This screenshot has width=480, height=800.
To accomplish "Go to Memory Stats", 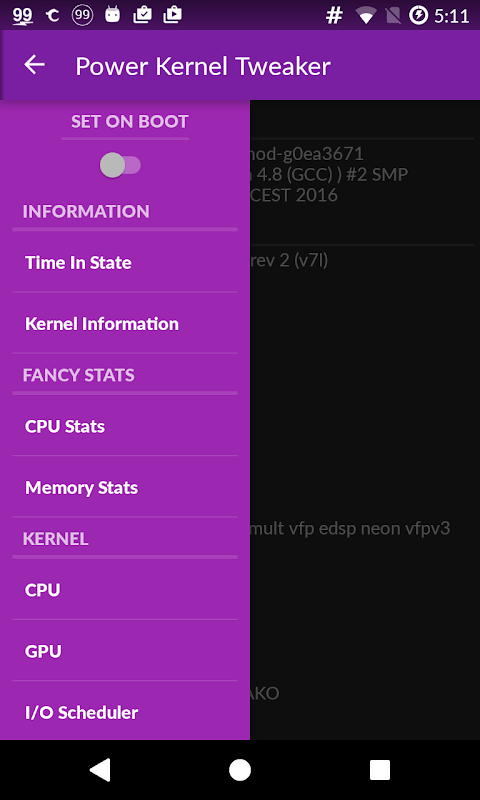I will tap(125, 487).
